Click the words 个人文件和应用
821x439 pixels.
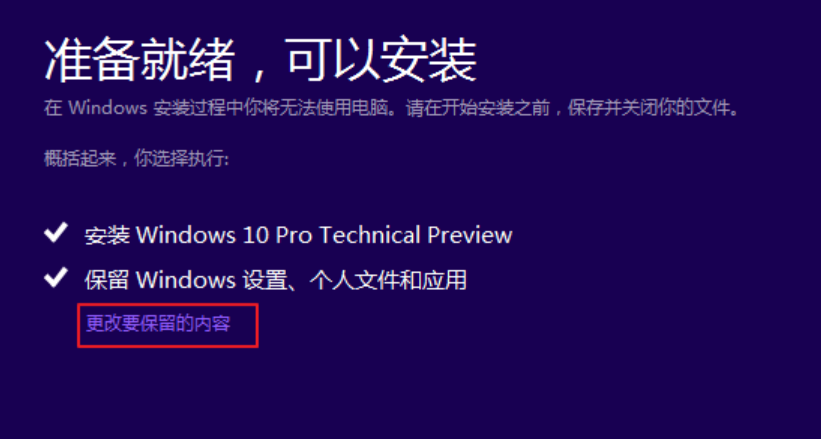pos(387,280)
